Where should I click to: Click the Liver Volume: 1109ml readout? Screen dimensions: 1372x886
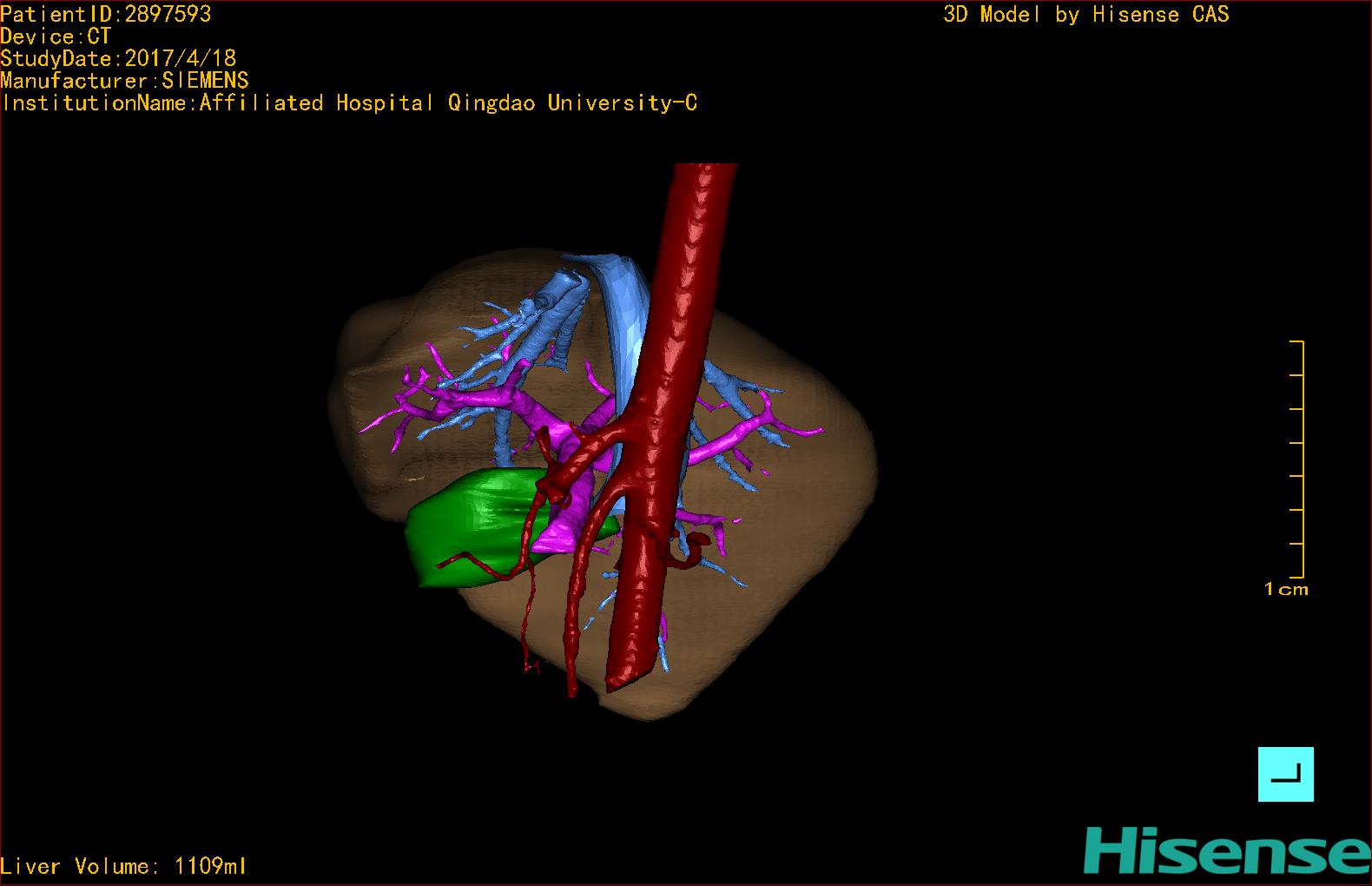(124, 866)
